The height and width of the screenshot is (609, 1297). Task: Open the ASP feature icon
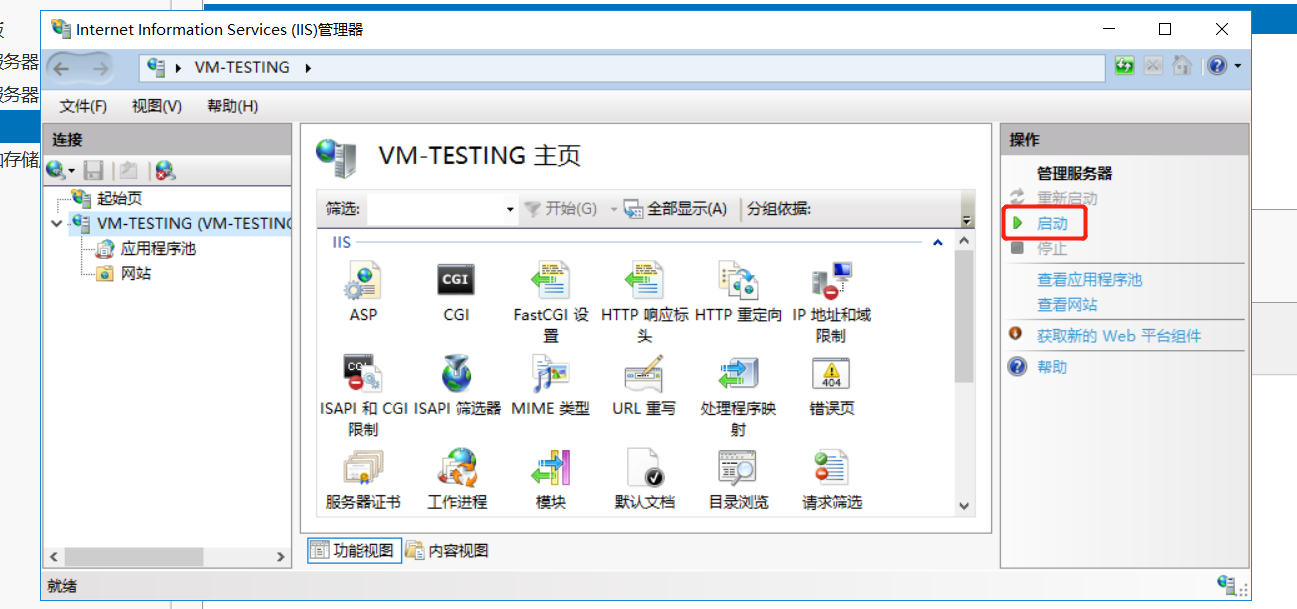tap(363, 281)
